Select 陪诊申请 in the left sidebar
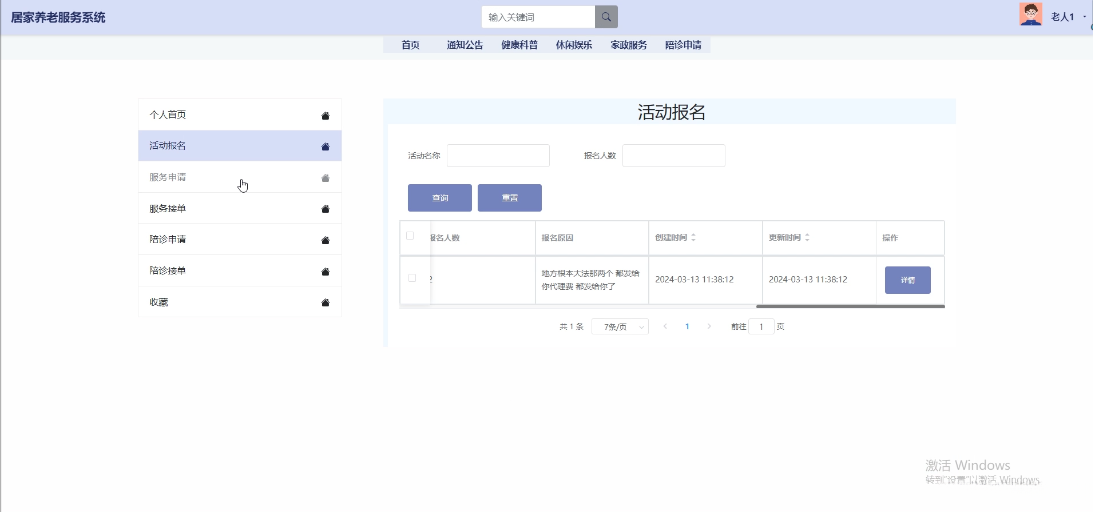1093x512 pixels. tap(240, 239)
